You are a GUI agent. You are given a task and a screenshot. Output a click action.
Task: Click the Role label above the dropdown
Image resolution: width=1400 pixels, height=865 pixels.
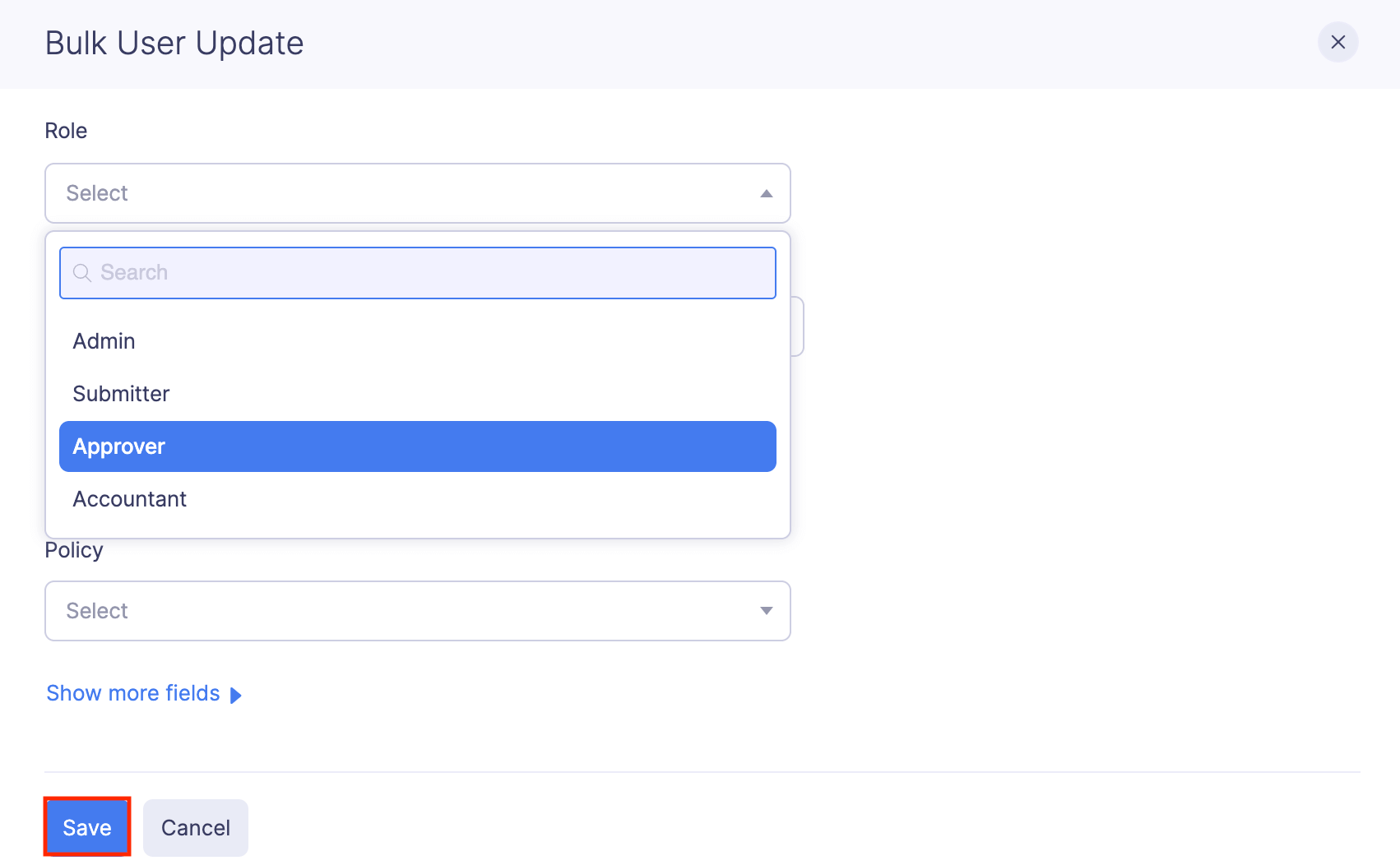tap(66, 130)
